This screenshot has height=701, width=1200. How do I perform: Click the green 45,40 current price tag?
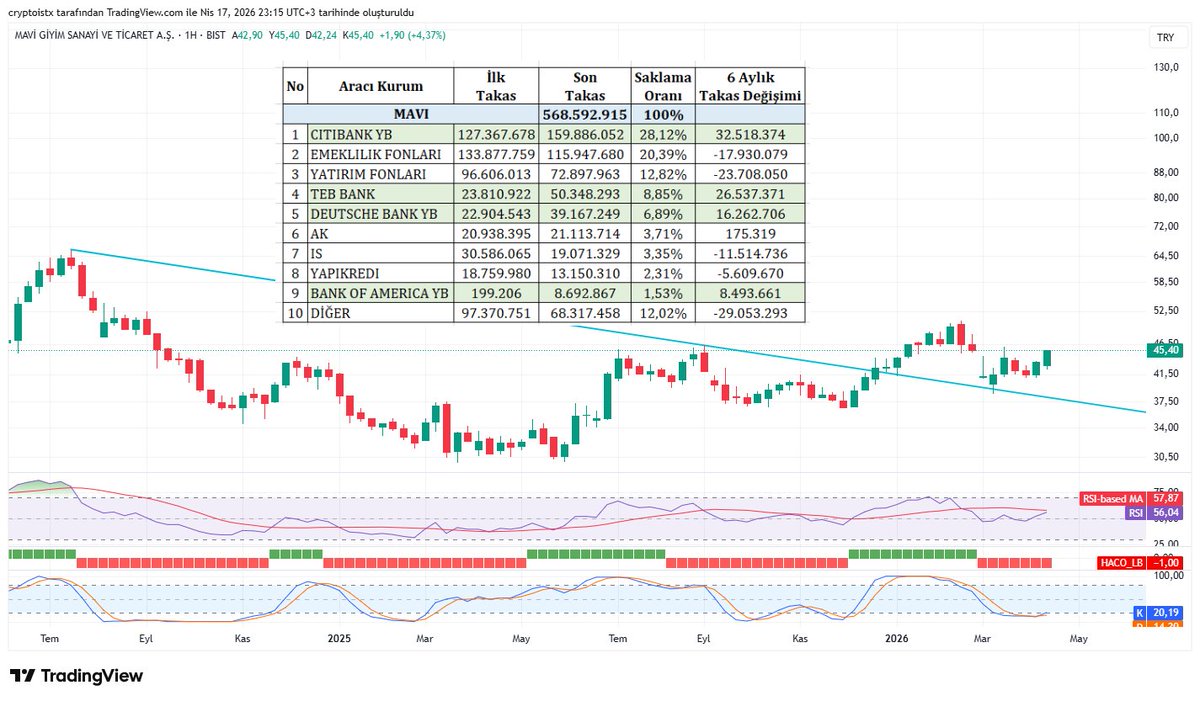click(x=1166, y=350)
